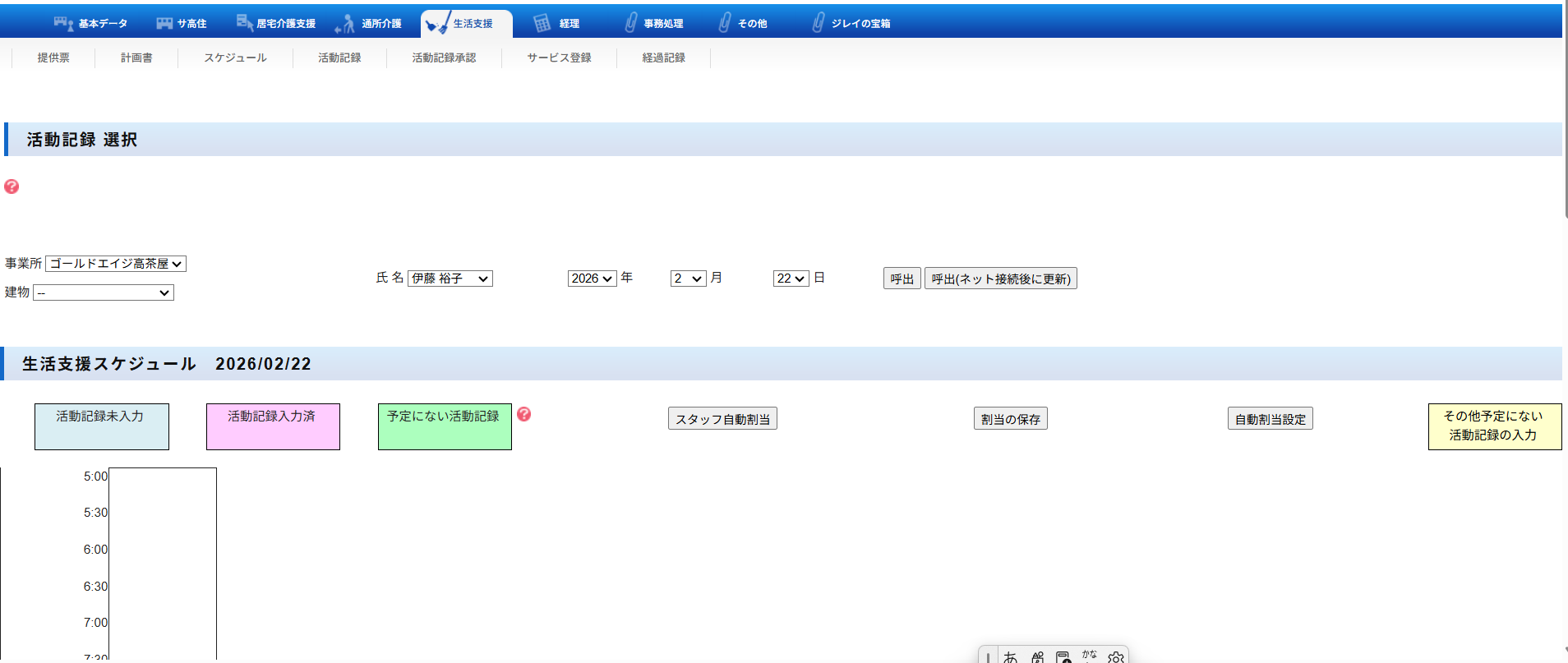Click the サ高住 bed icon

point(164,23)
